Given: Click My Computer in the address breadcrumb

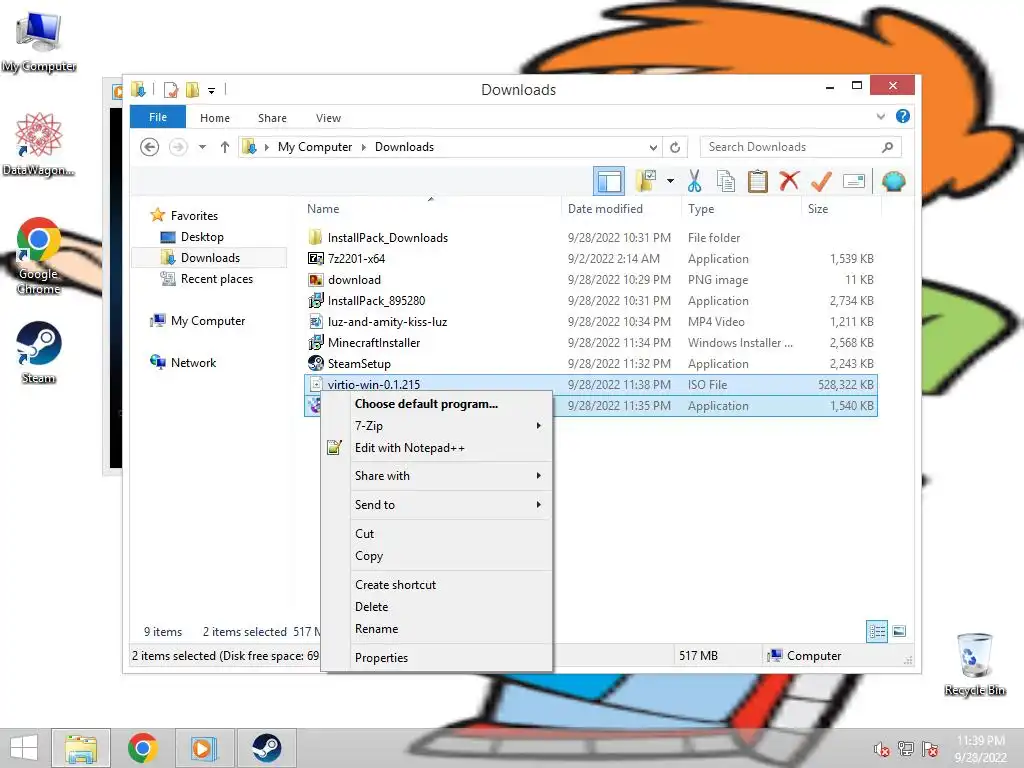Looking at the screenshot, I should tap(315, 147).
